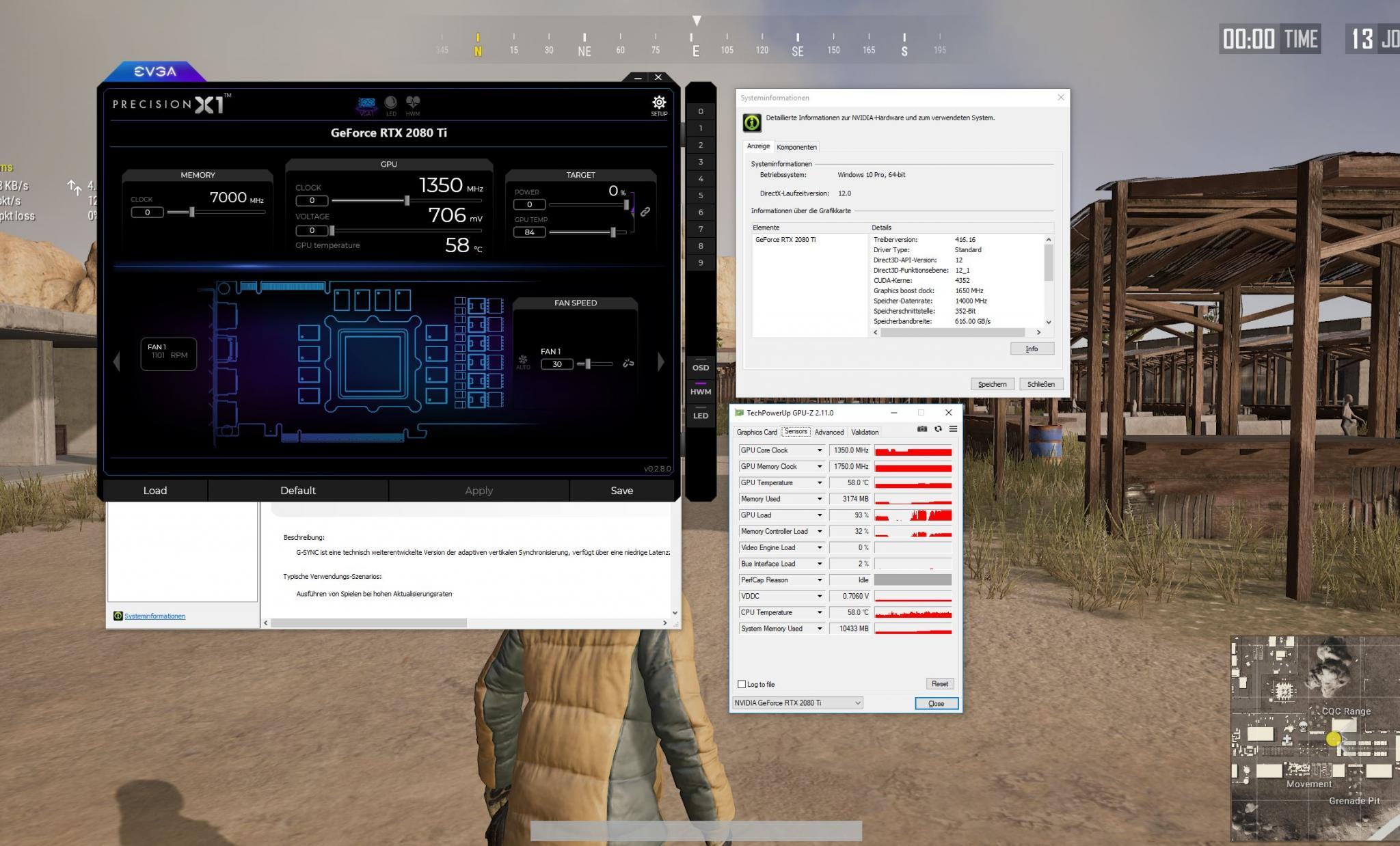Viewport: 1400px width, 846px height.
Task: Close the Systeminformationen dialog with the X
Action: coord(1061,98)
